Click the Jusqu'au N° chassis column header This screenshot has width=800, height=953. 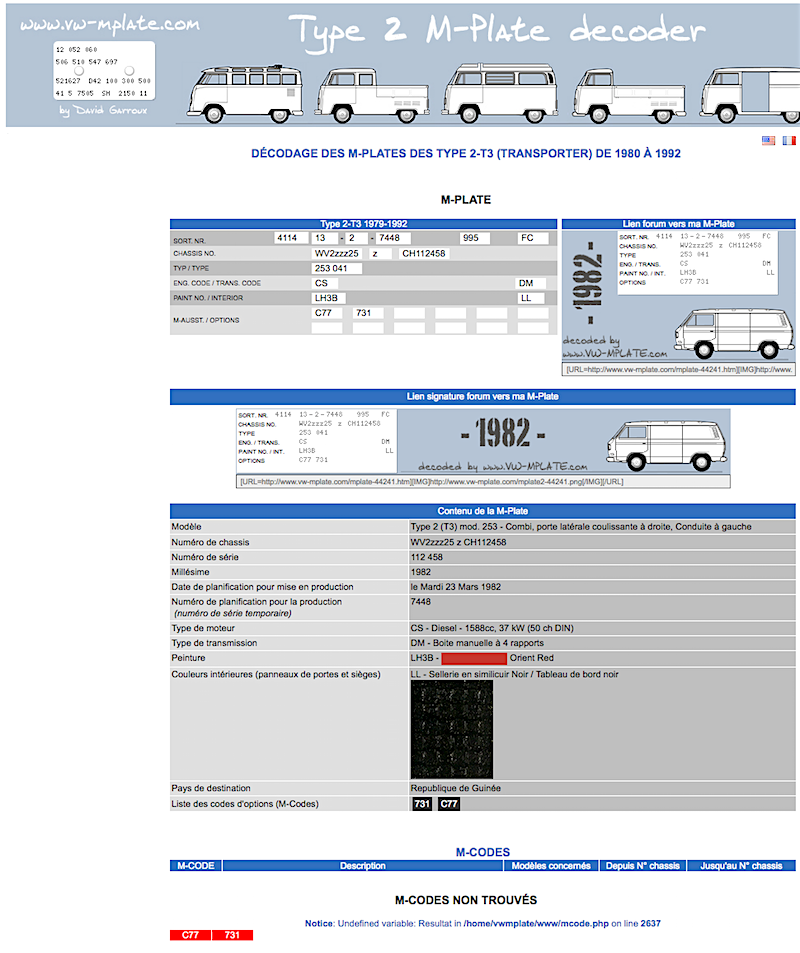[741, 866]
